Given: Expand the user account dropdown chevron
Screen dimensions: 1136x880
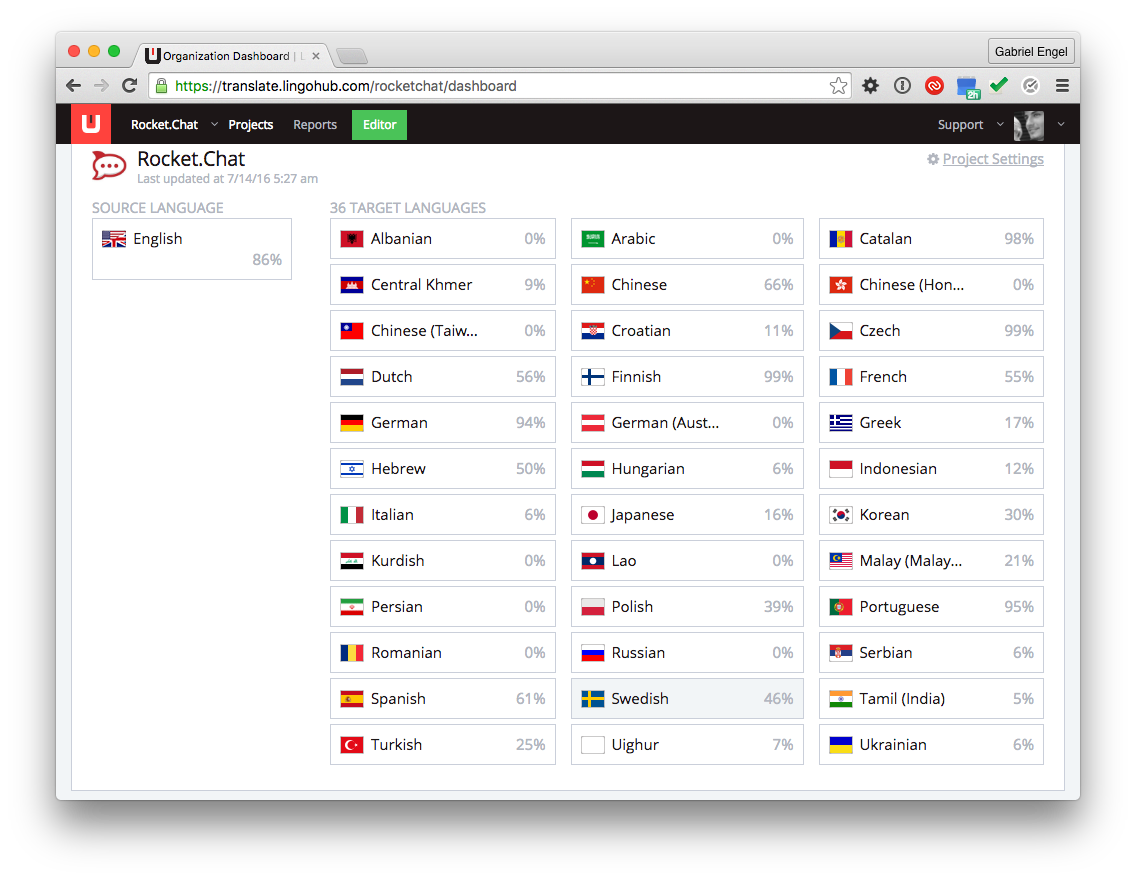Looking at the screenshot, I should 1061,124.
